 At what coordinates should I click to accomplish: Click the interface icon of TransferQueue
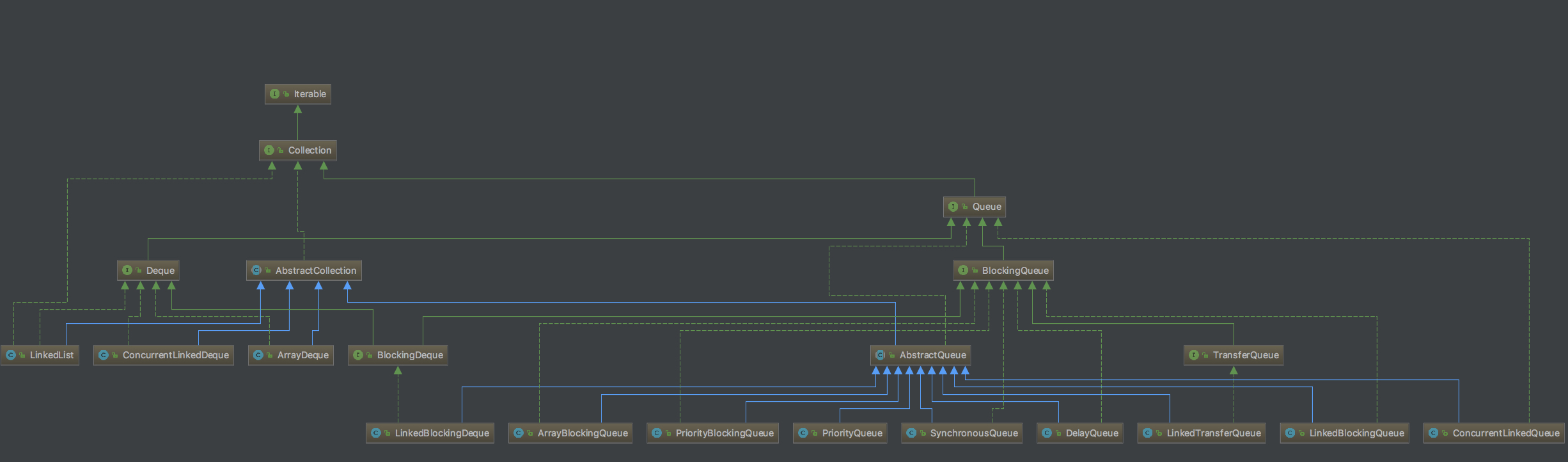click(1193, 355)
